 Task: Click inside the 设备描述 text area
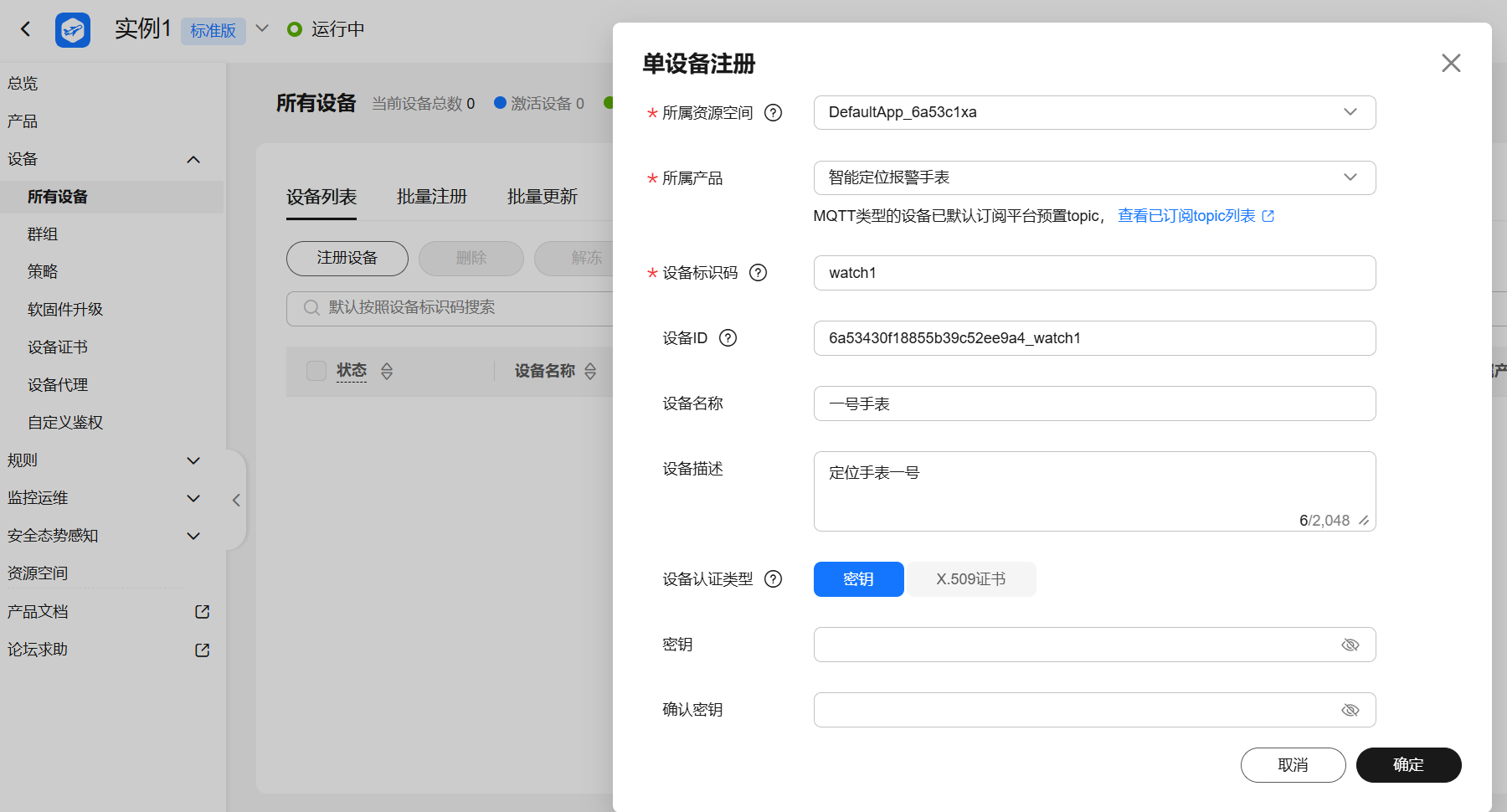click(1094, 491)
